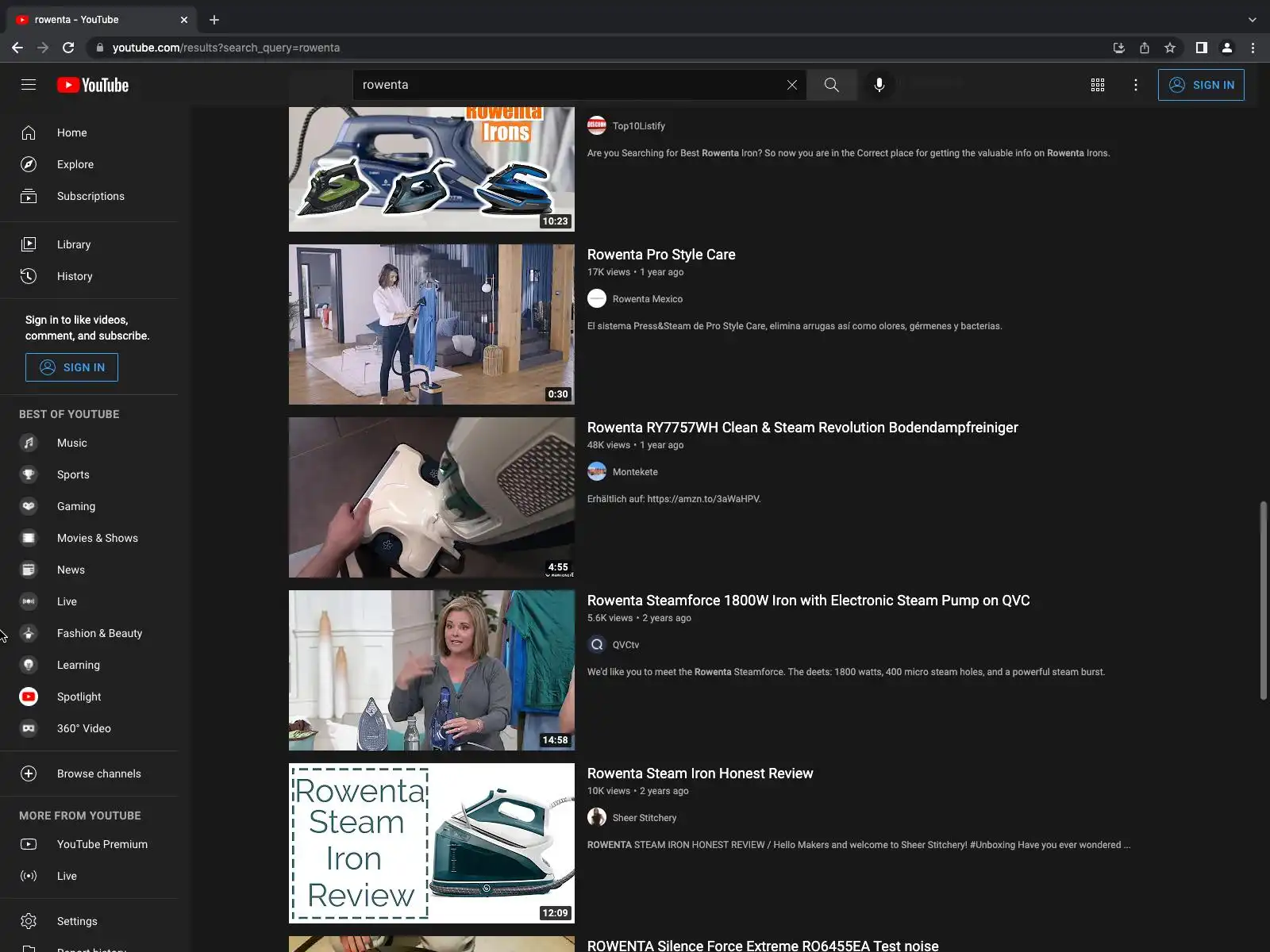Open Live under More from YouTube
The image size is (1270, 952).
[89, 876]
